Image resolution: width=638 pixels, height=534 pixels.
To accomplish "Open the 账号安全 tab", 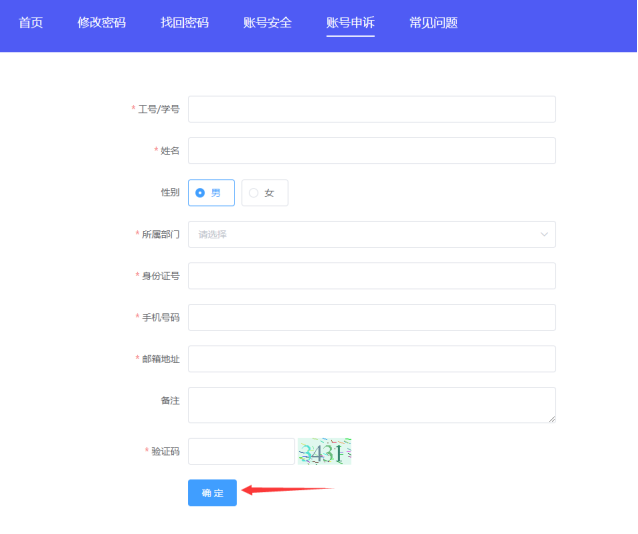I will 267,22.
